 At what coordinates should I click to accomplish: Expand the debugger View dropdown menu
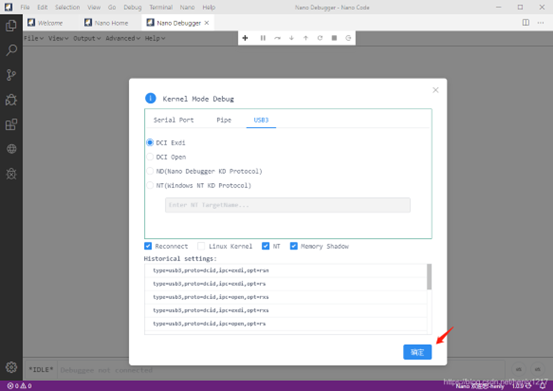coord(58,38)
